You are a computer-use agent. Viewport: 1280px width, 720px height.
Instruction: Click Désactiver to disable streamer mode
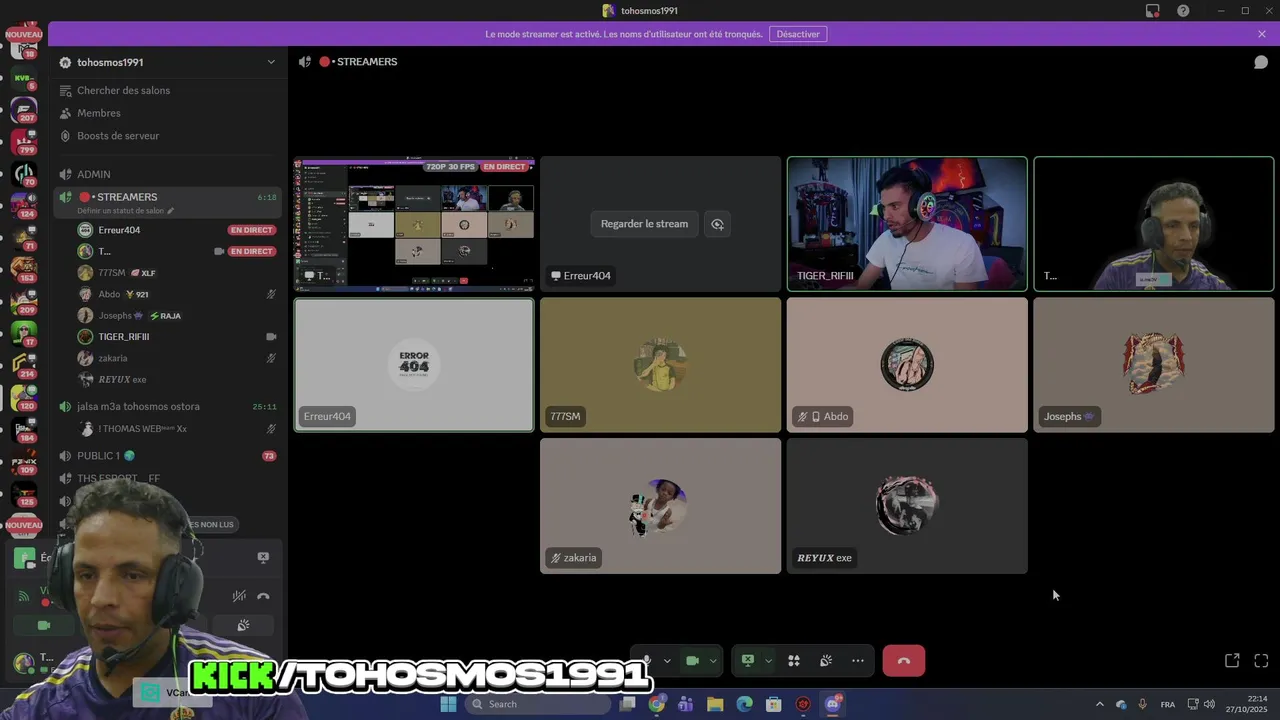click(x=798, y=34)
